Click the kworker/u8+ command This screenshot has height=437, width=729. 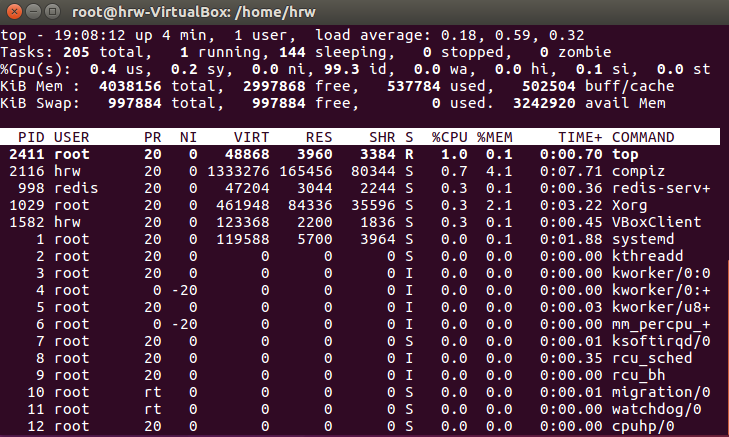(x=661, y=307)
